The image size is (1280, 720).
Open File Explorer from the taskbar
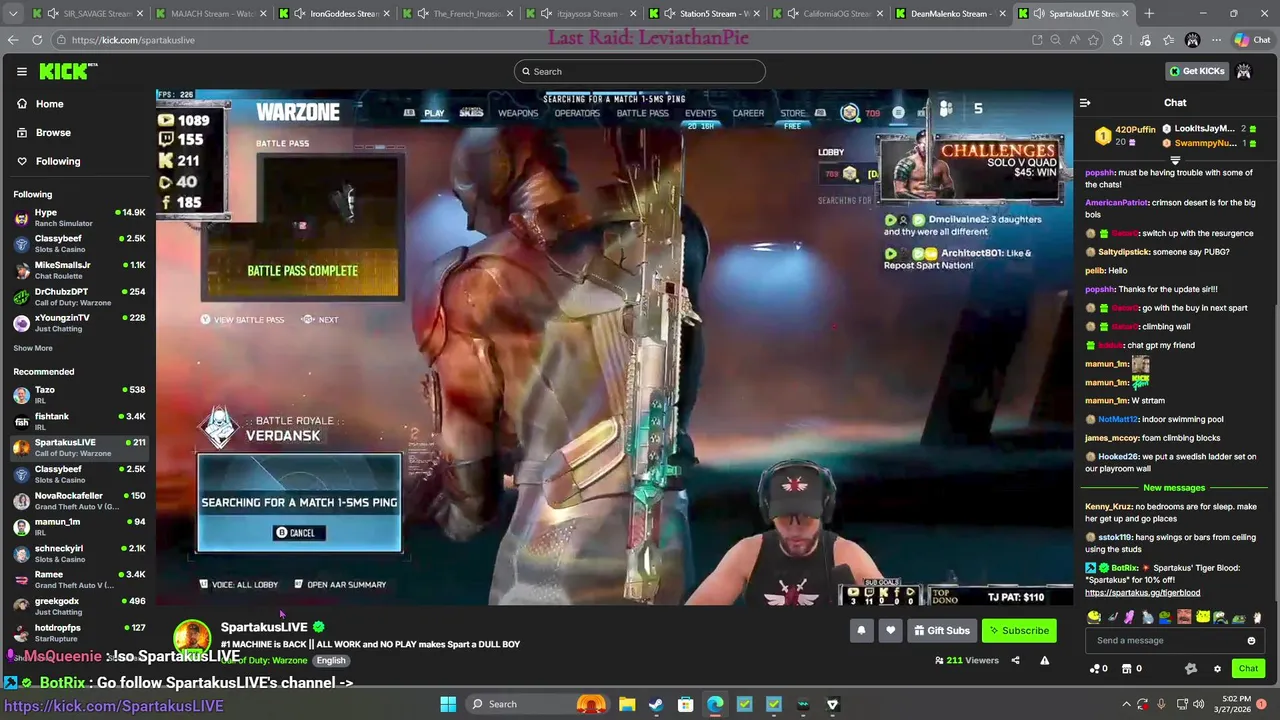click(627, 704)
